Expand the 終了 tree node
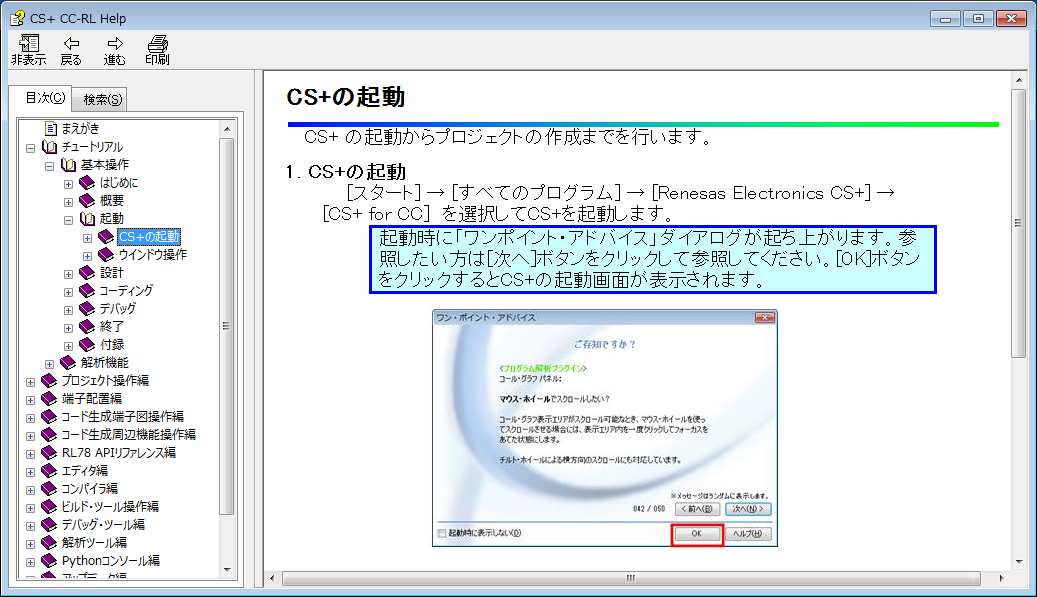1037x597 pixels. pos(68,328)
